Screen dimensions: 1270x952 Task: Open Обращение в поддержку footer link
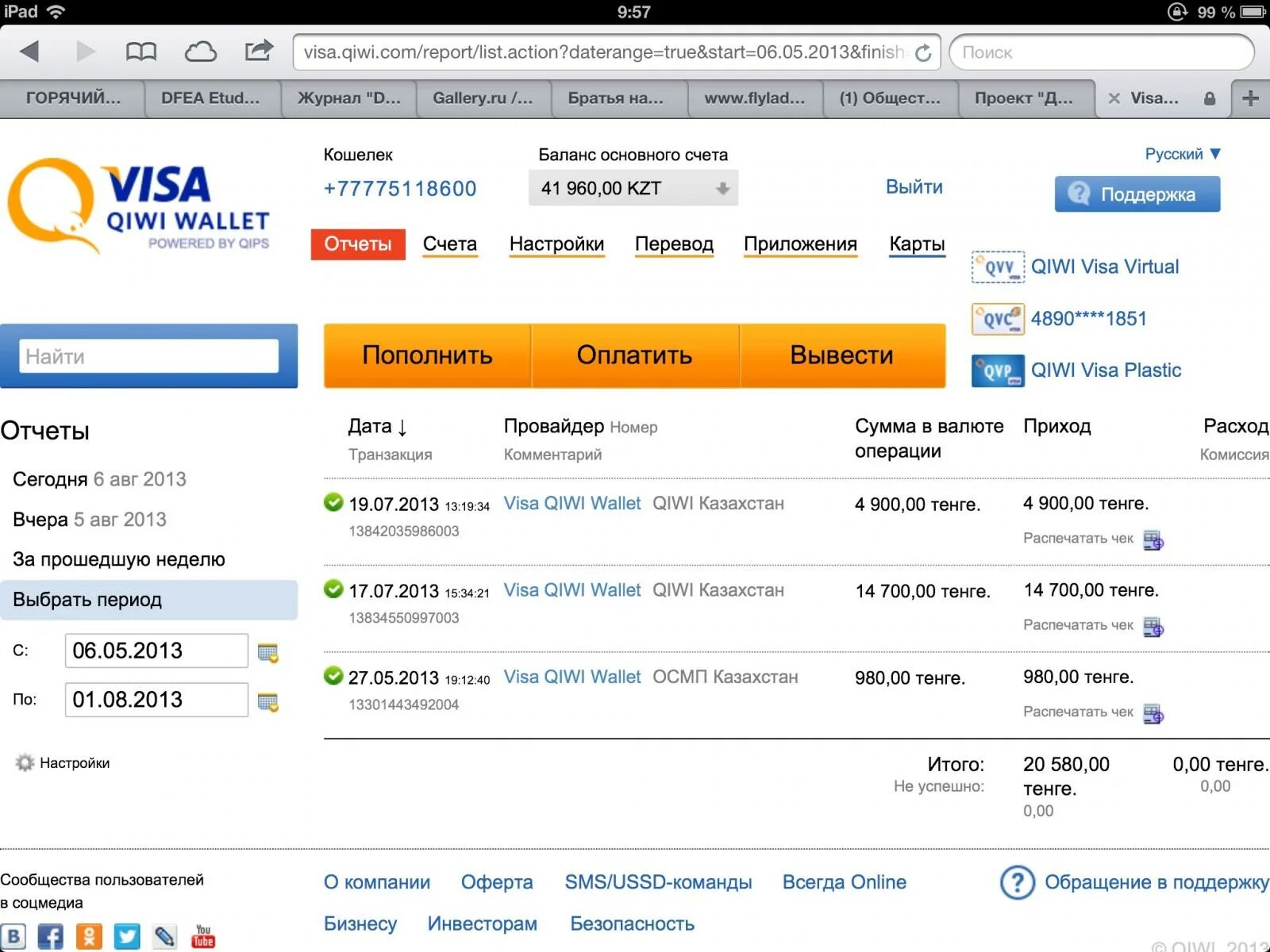coord(1156,882)
